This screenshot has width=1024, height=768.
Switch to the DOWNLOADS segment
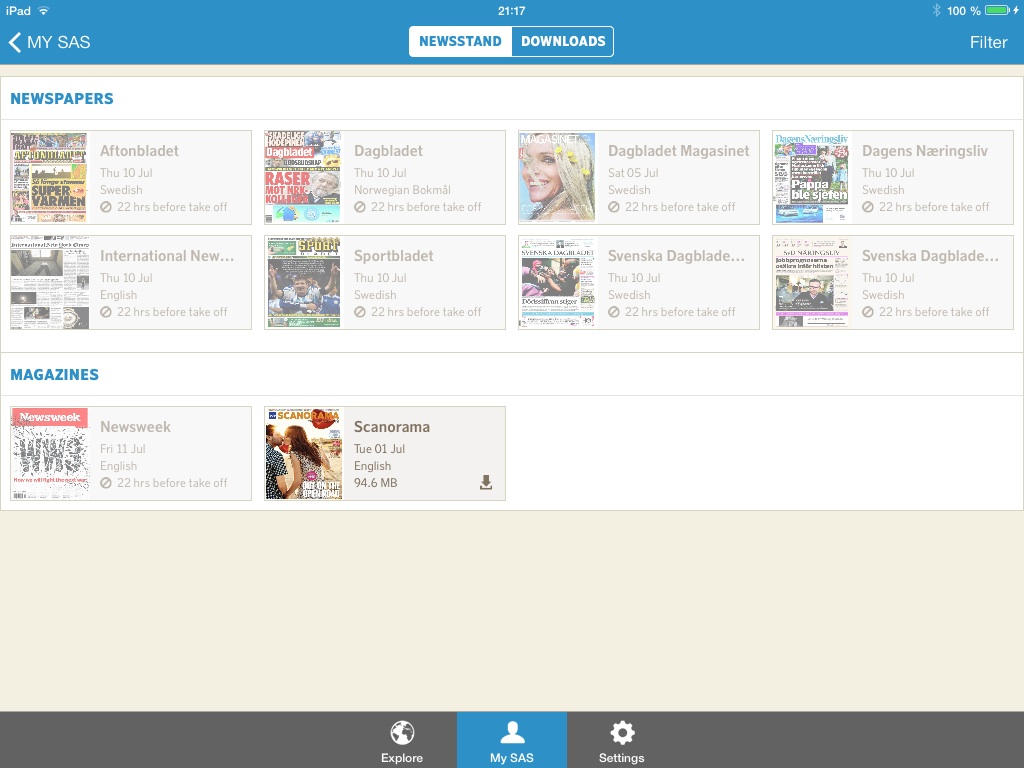pos(563,42)
